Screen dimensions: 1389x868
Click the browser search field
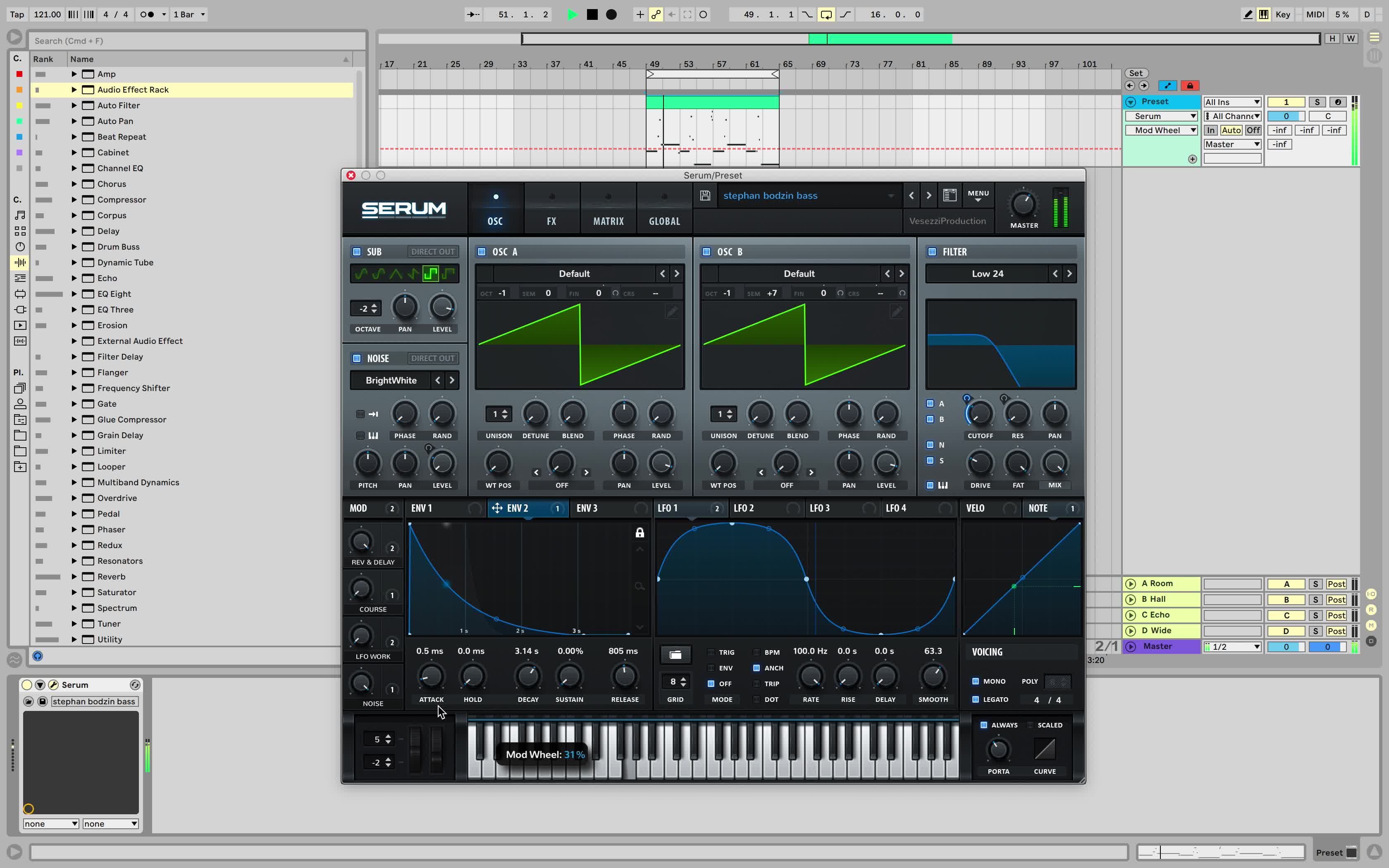[x=195, y=40]
